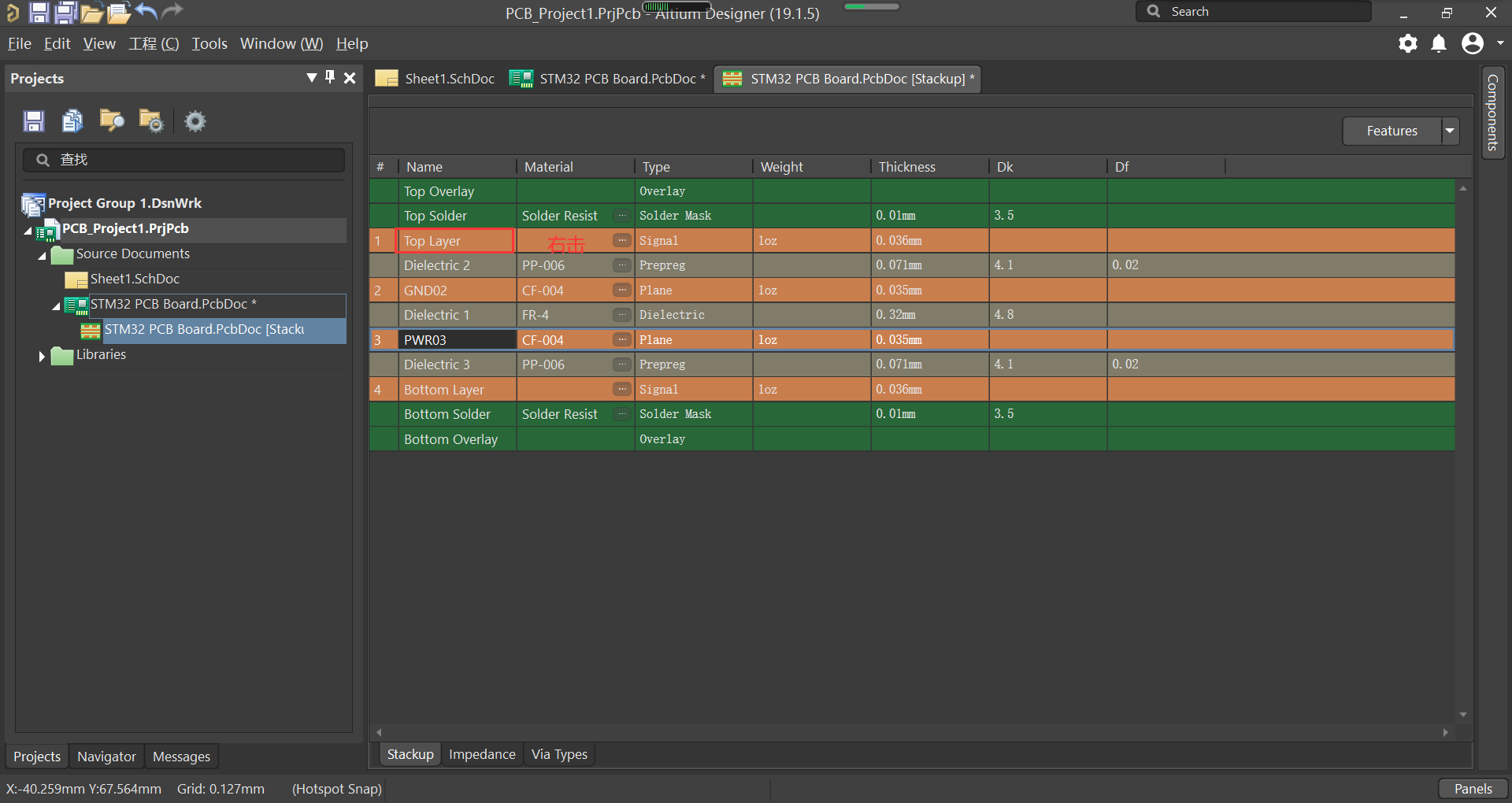Screen dimensions: 1512x803
Task: Collapse STM32 PCB Board.PcbDoc node
Action: click(x=57, y=306)
